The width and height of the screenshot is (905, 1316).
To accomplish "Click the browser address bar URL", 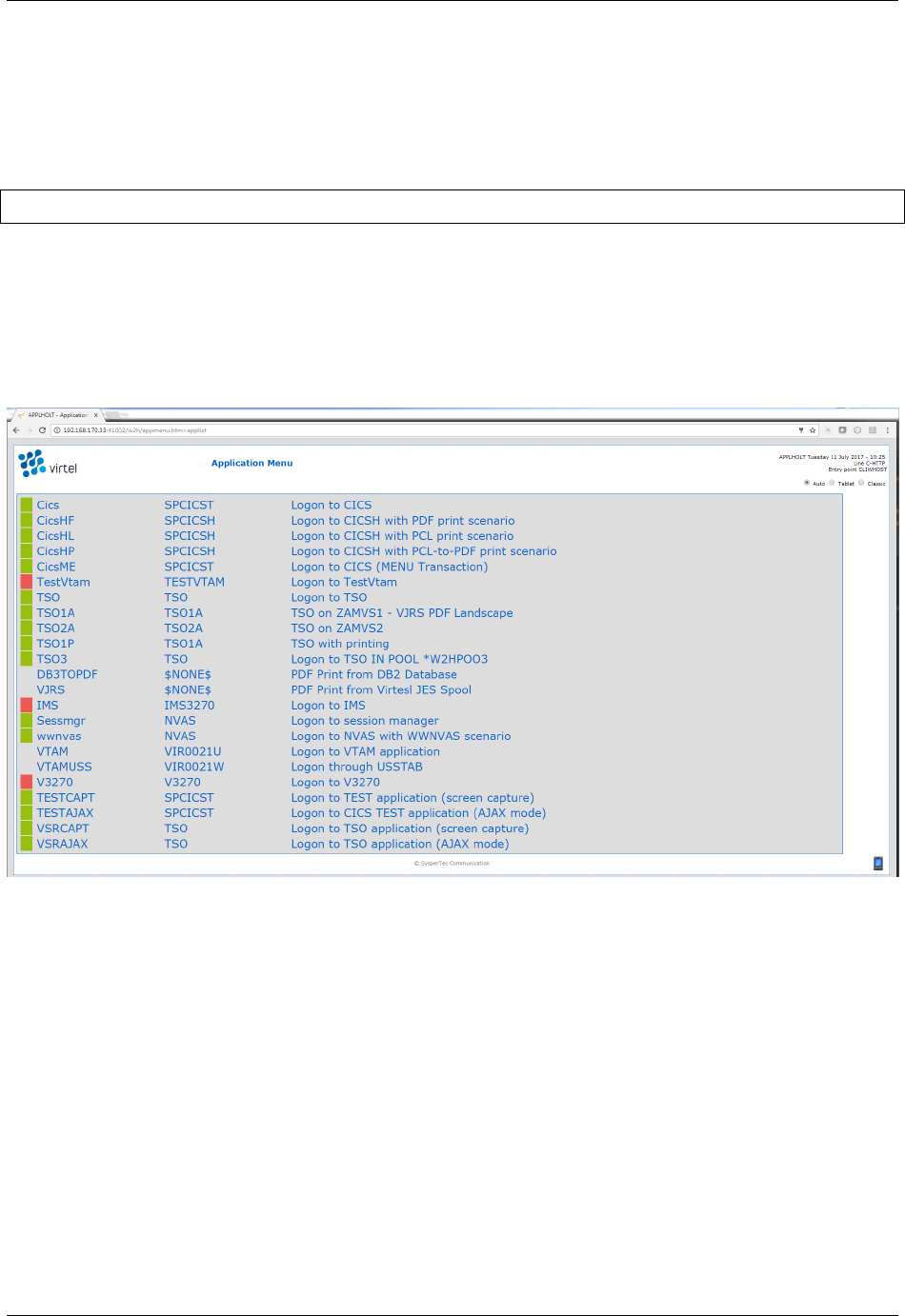I will point(134,430).
